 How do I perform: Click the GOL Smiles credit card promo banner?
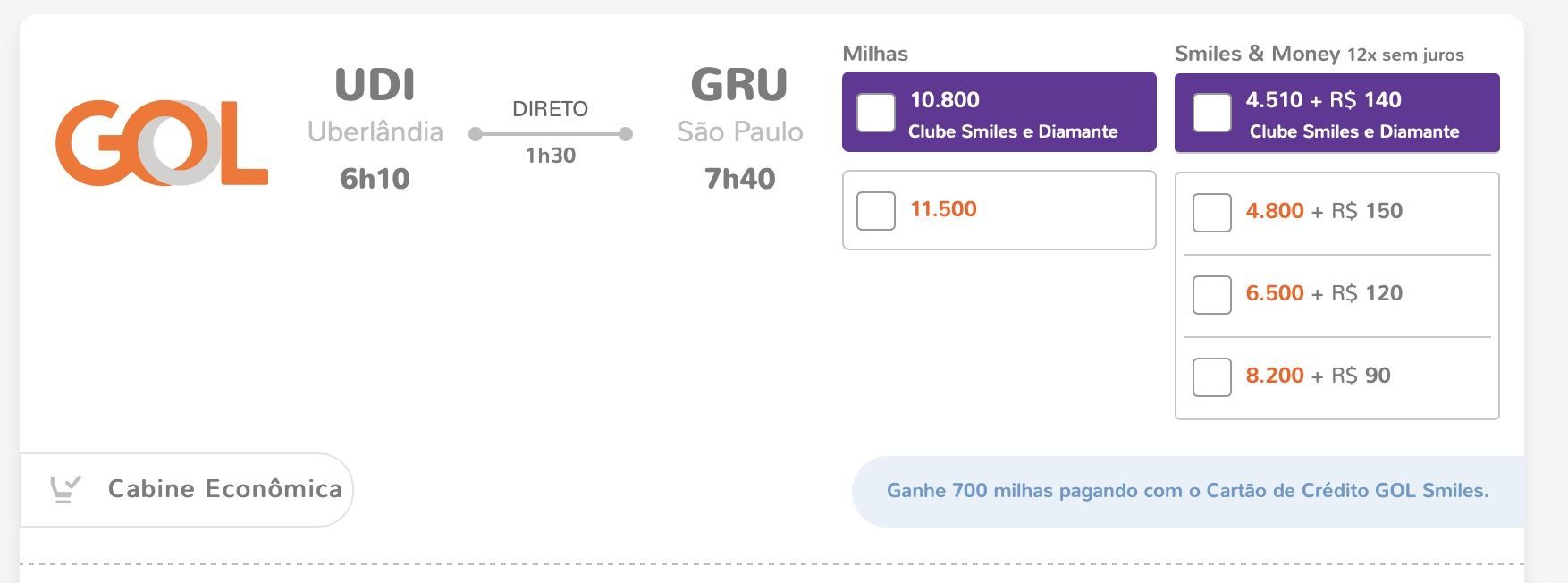[x=1187, y=491]
